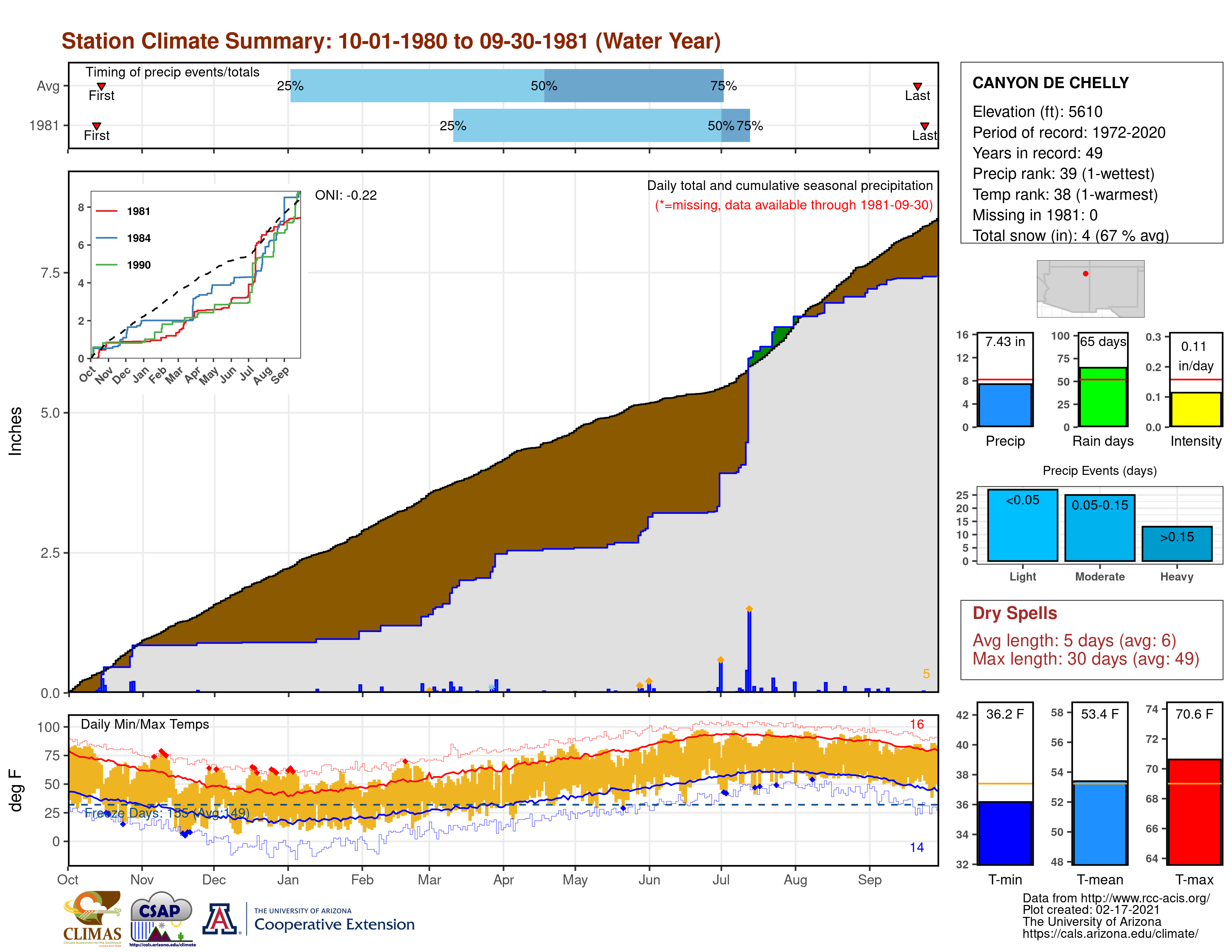The width and height of the screenshot is (1232, 952).
Task: Click the green 1990 legend line
Action: pyautogui.click(x=106, y=265)
